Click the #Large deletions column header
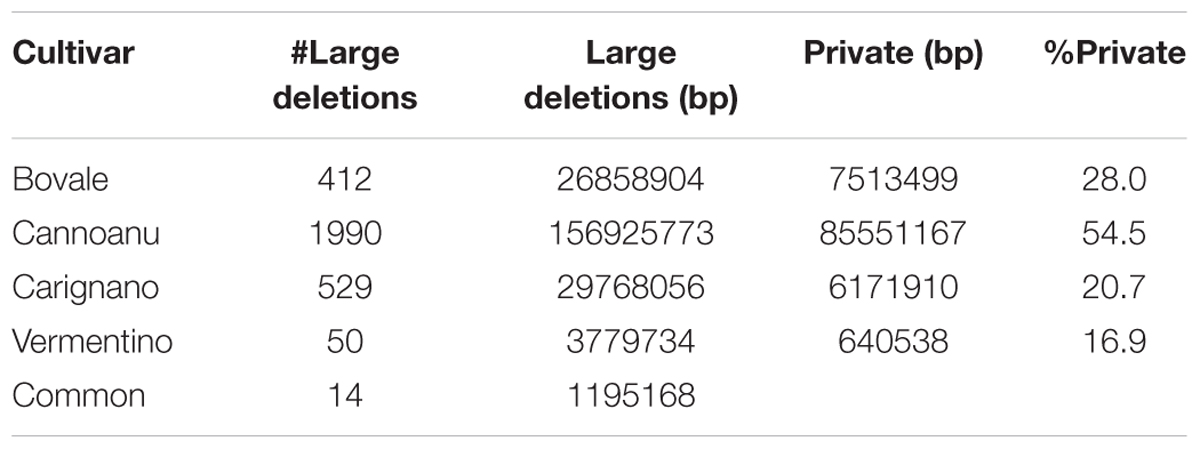 (x=345, y=76)
